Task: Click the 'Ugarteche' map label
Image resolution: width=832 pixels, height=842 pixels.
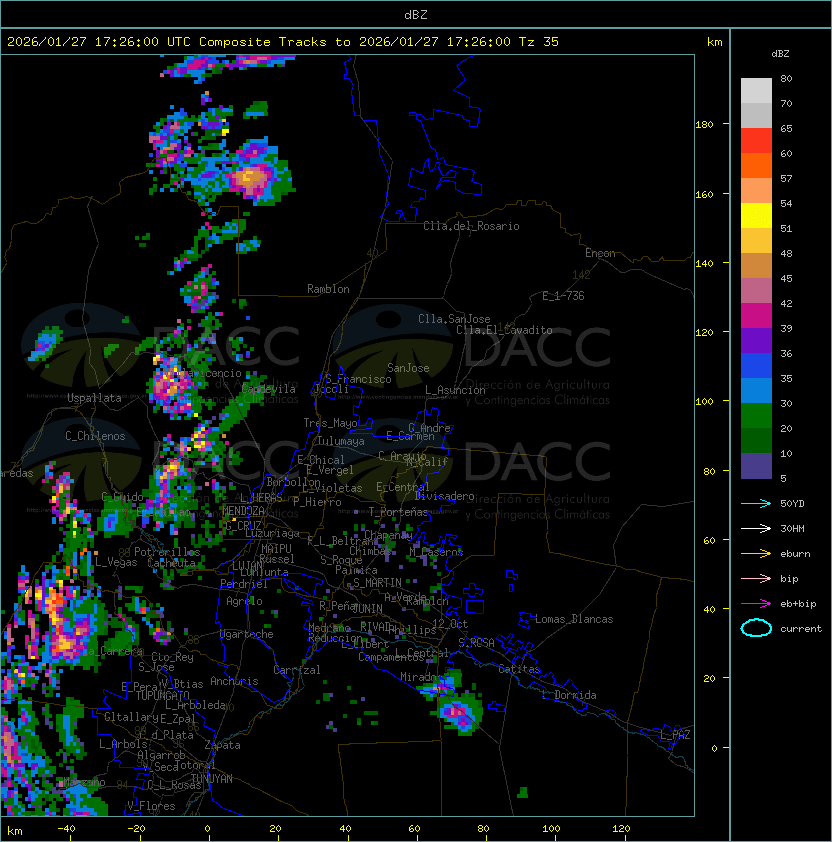Action: point(246,634)
